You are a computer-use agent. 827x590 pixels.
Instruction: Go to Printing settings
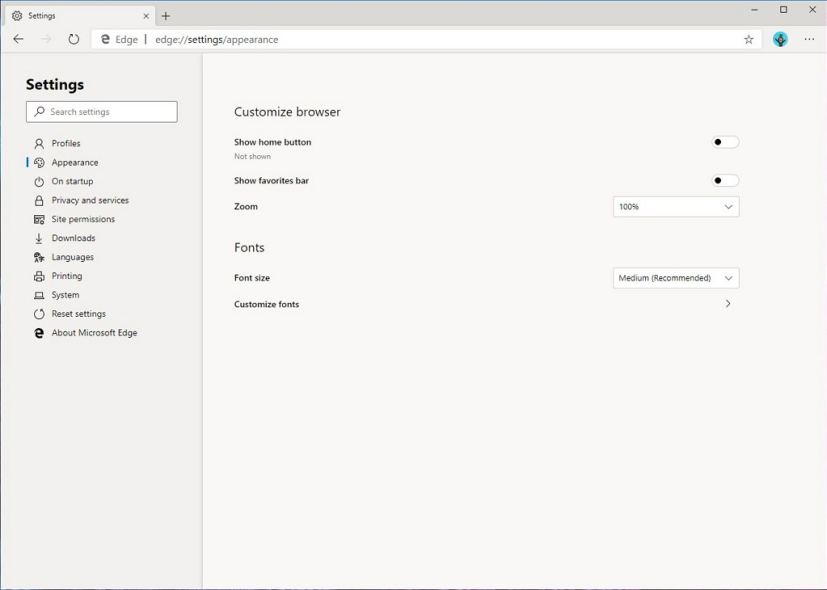click(67, 276)
